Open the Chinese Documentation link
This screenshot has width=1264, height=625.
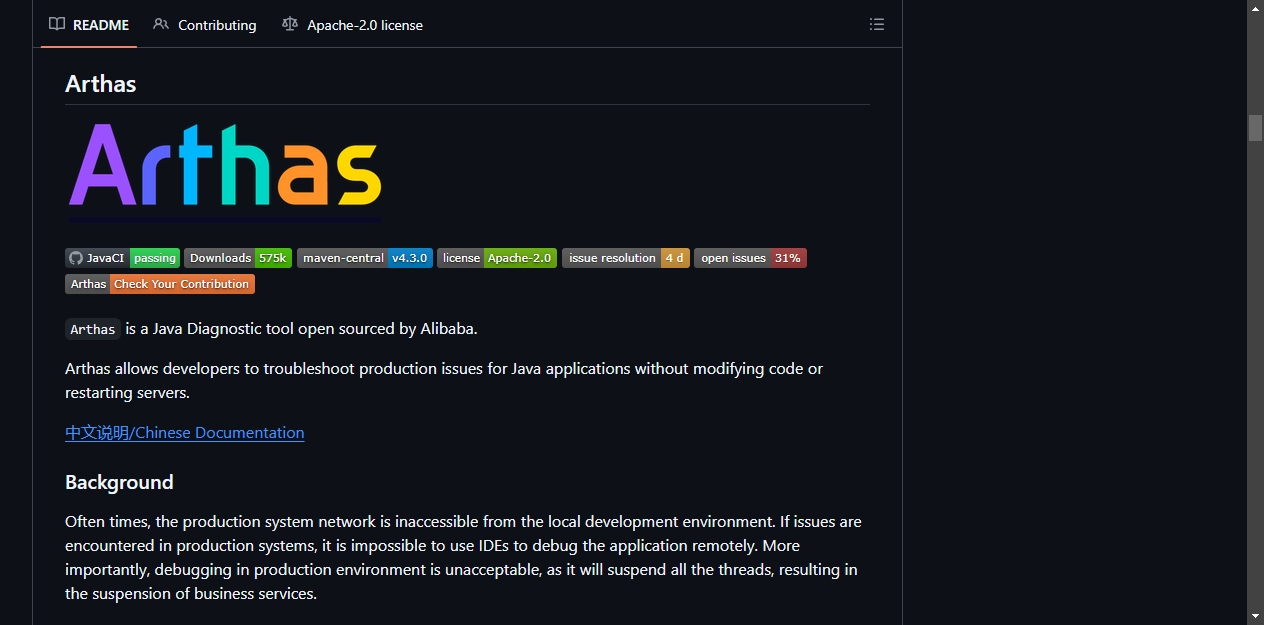point(185,433)
